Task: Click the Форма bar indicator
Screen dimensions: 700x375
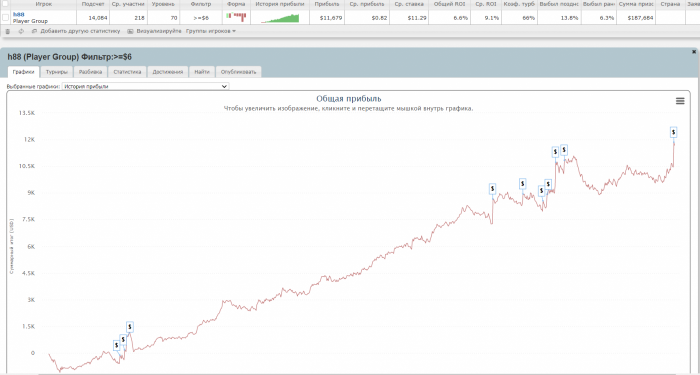Action: pos(236,17)
